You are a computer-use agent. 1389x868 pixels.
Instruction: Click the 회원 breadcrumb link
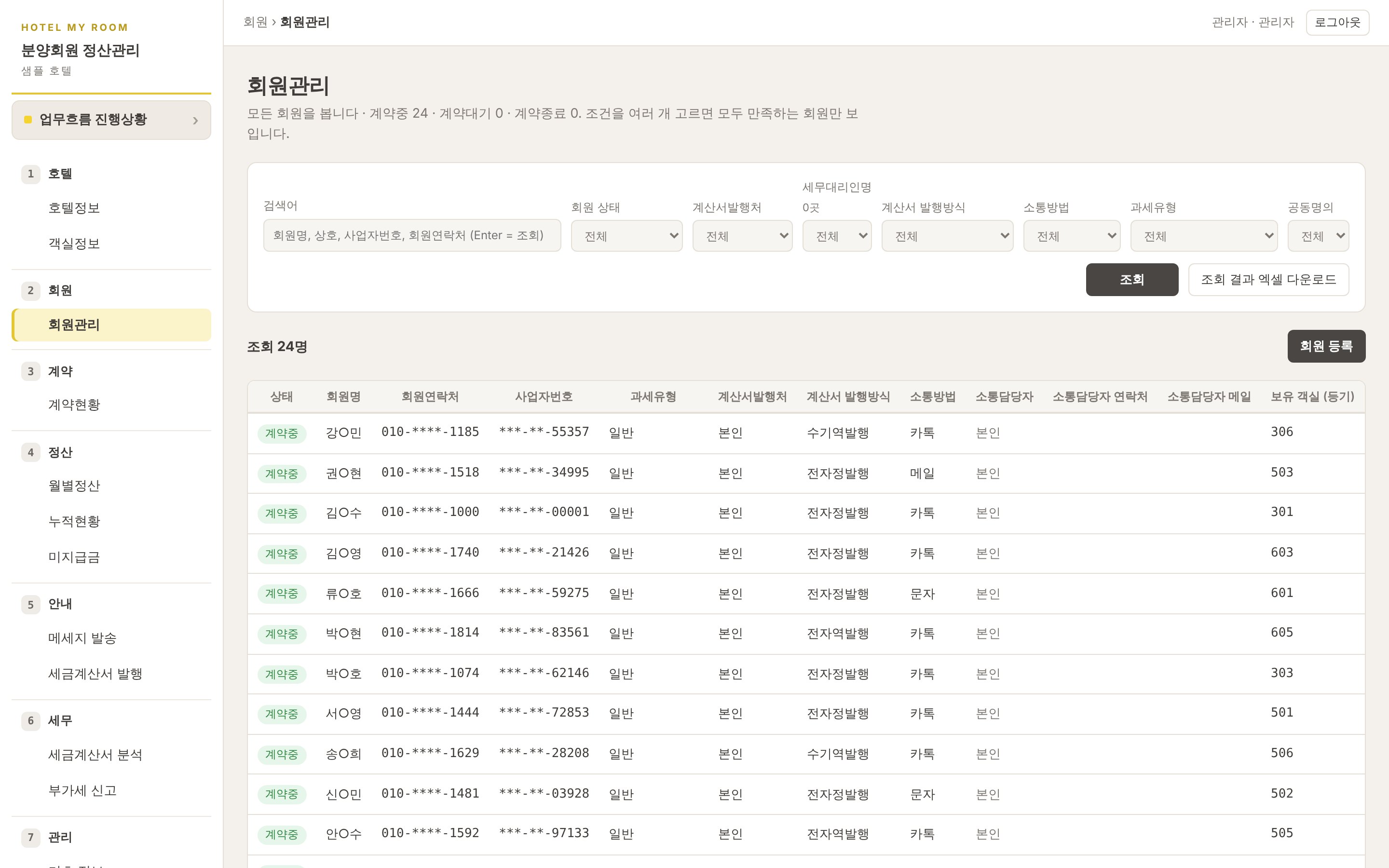256,22
